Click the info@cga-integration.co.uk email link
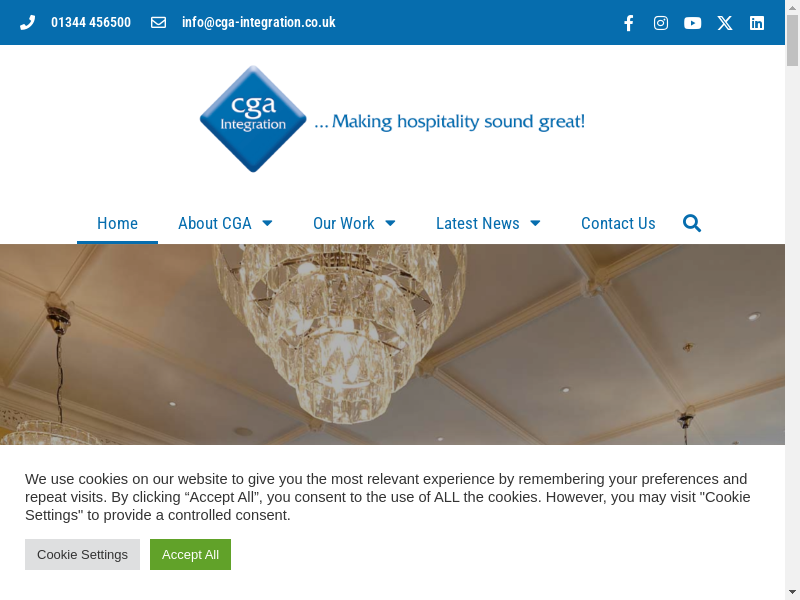The width and height of the screenshot is (800, 600). (x=259, y=22)
